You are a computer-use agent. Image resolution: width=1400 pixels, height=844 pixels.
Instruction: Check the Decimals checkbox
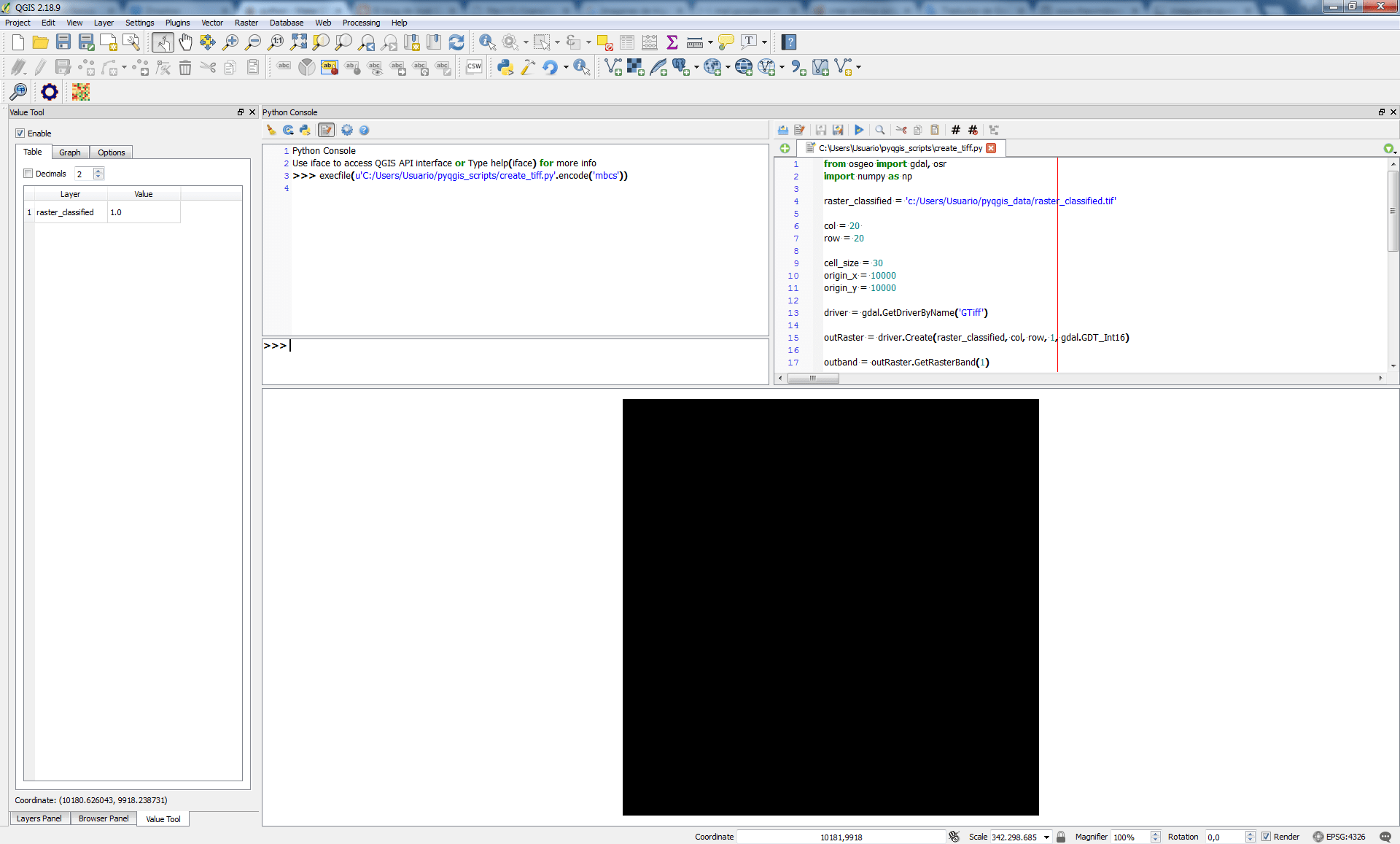click(28, 174)
